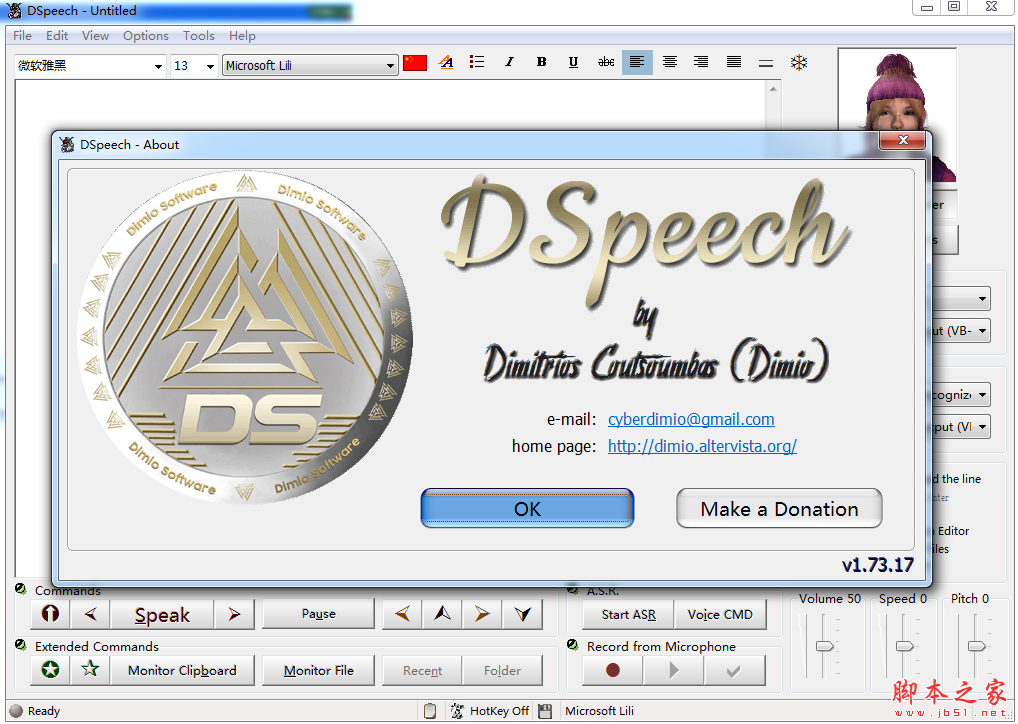Screen dimensions: 1018x724
Task: Click the Speed 0 slider handle
Action: [x=904, y=646]
